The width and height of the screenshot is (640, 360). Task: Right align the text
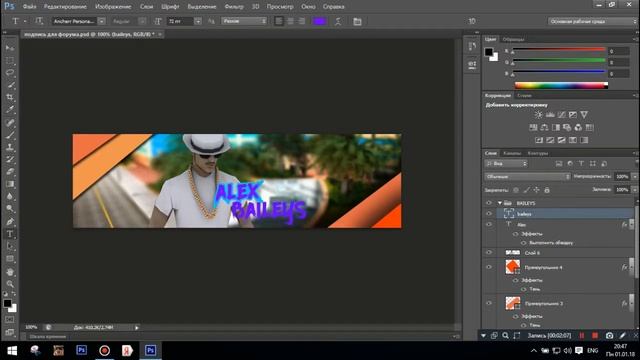click(x=302, y=21)
